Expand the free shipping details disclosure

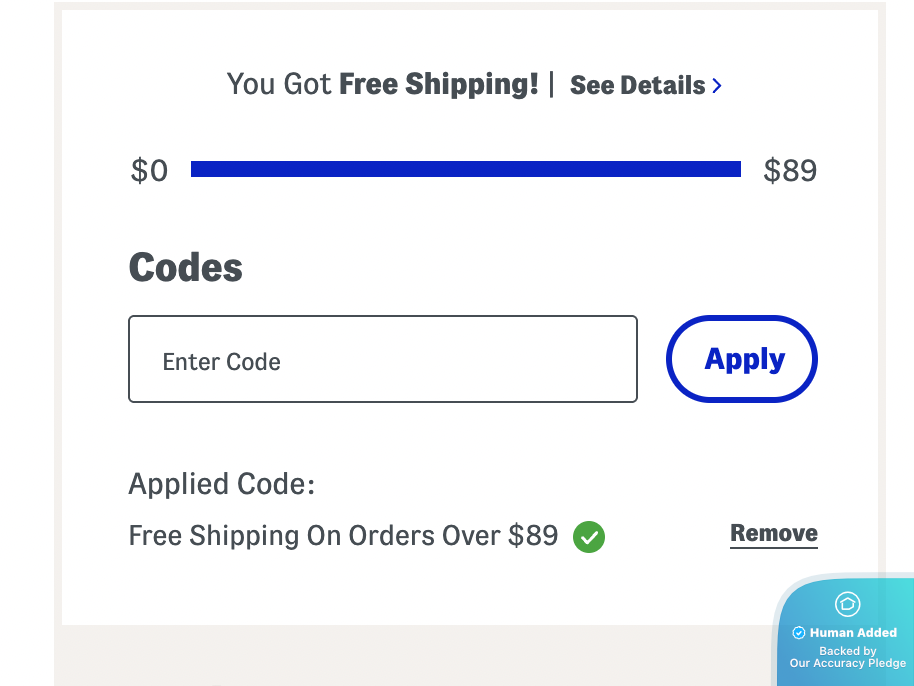click(x=637, y=85)
